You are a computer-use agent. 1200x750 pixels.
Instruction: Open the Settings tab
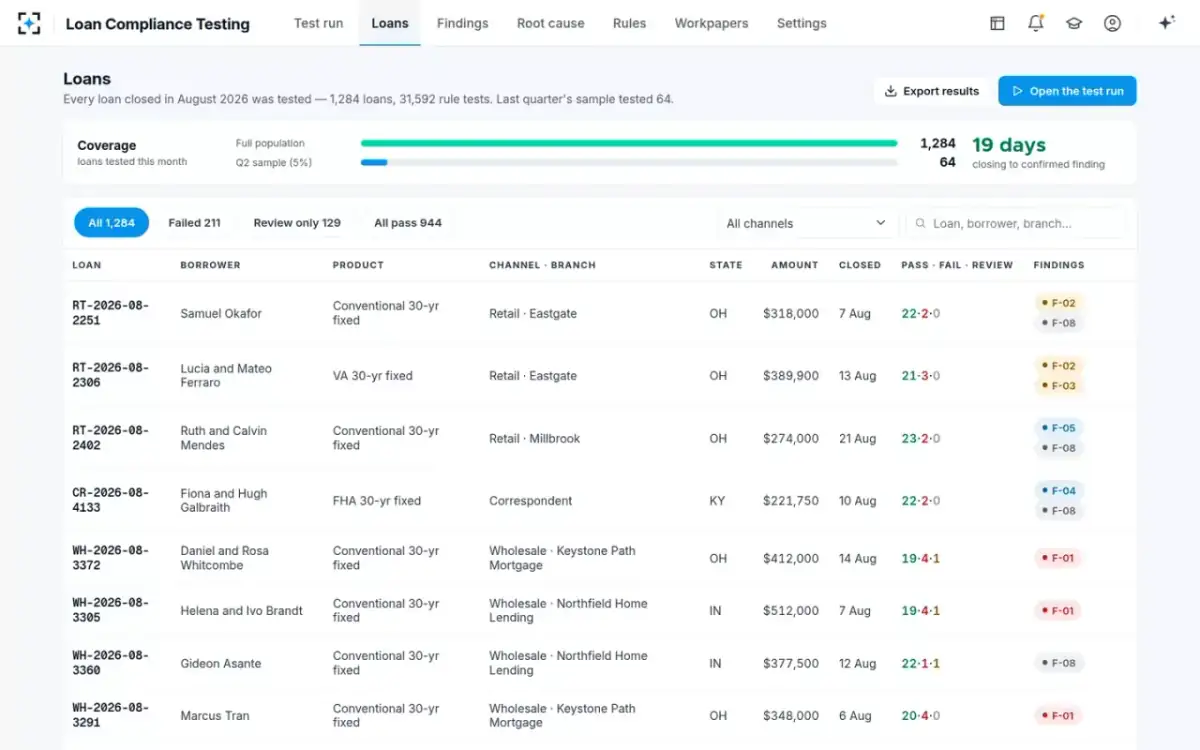tap(801, 23)
